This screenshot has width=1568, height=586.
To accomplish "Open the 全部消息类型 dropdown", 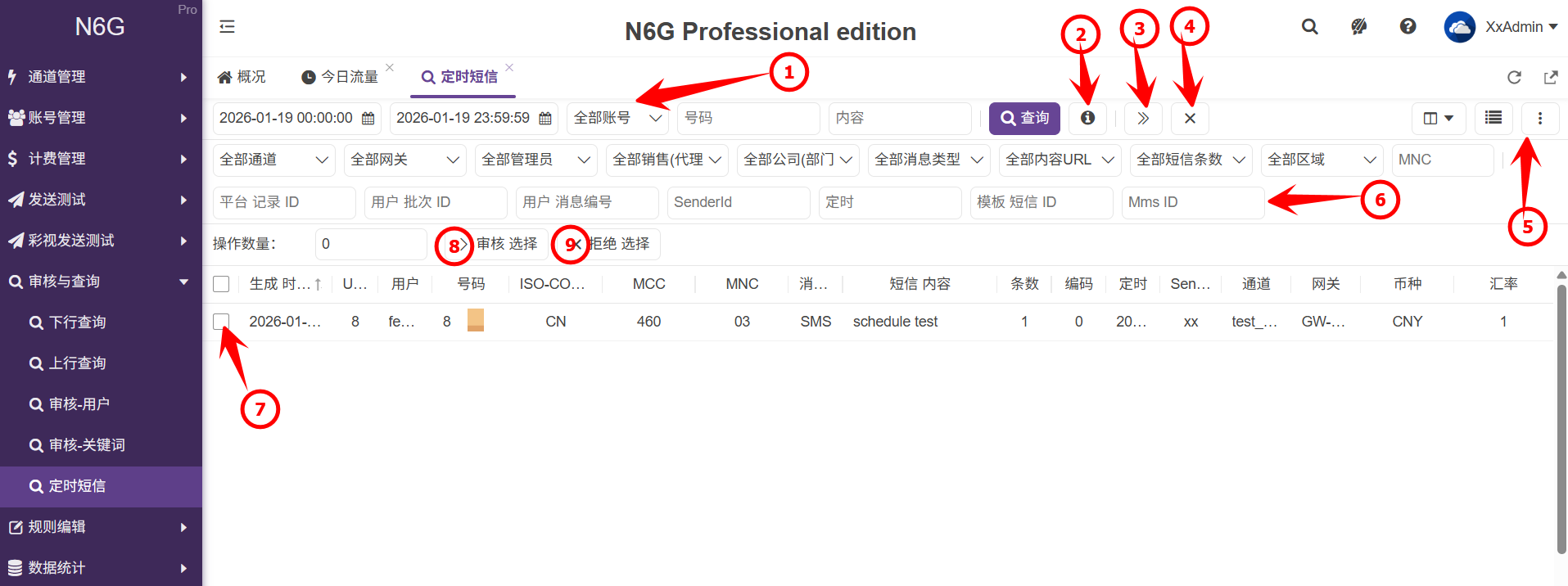I will click(928, 160).
